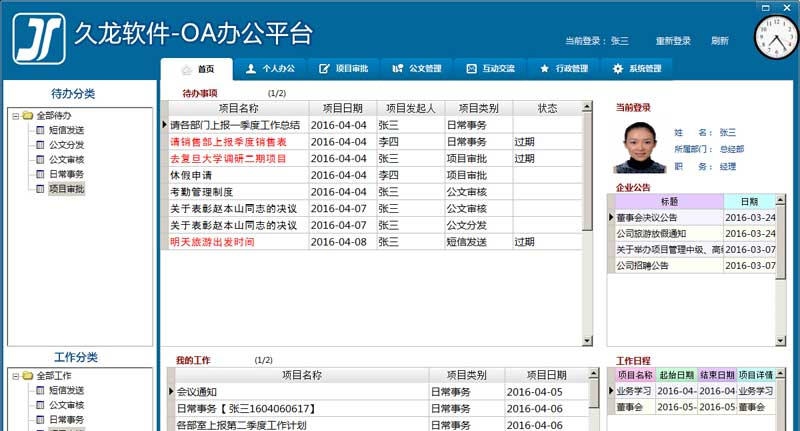Select 公文审核 under 全部待办
Viewport: 800px width, 431px height.
(66, 159)
